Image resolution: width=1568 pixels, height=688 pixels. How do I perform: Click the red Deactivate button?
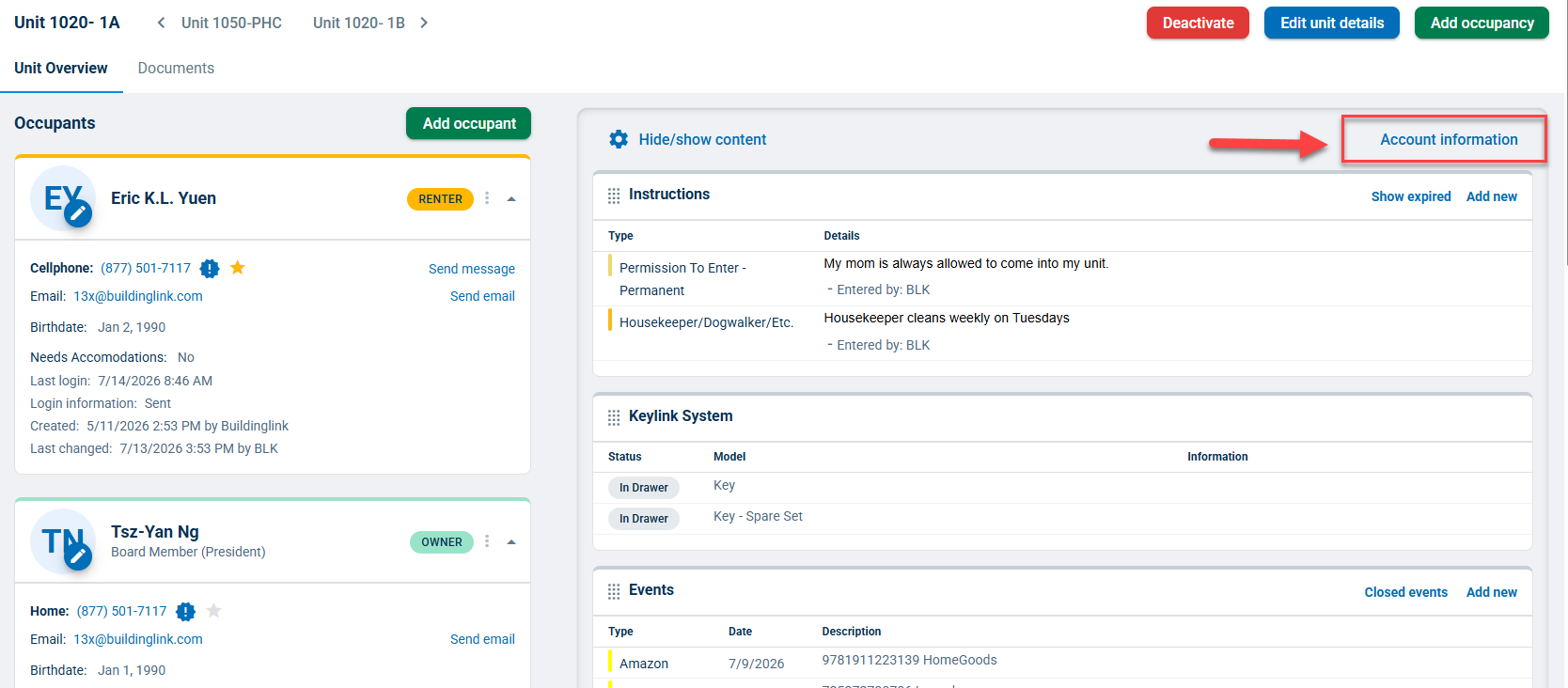[x=1198, y=23]
